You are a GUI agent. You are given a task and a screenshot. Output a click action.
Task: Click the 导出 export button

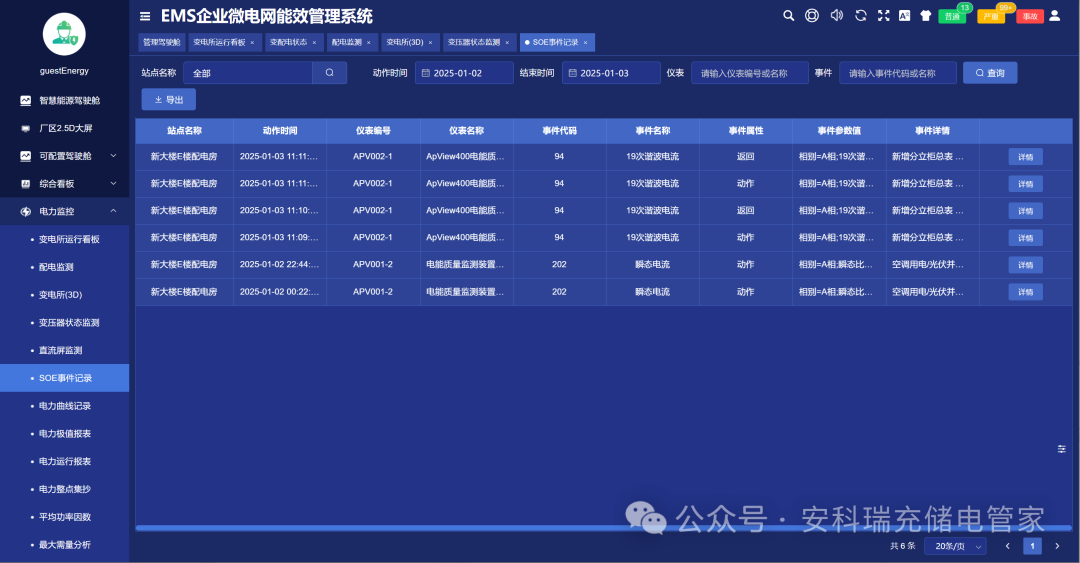pos(169,99)
